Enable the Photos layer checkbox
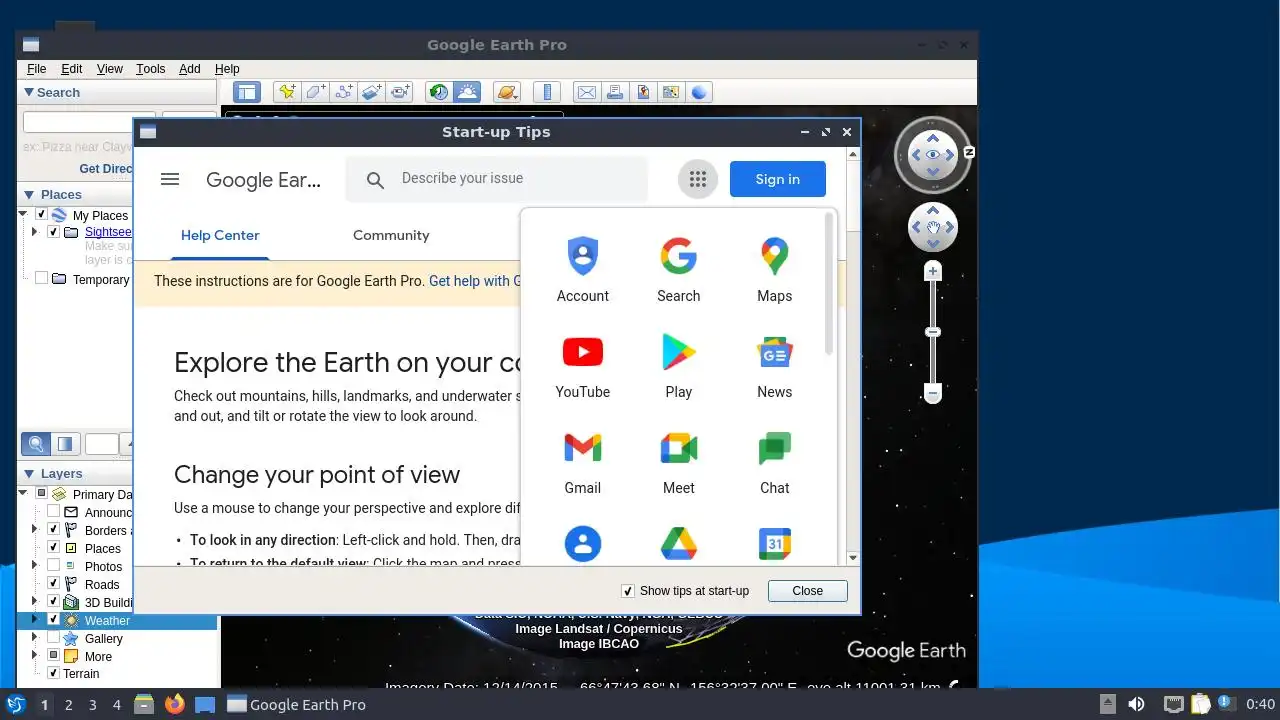Image resolution: width=1280 pixels, height=720 pixels. pyautogui.click(x=53, y=566)
